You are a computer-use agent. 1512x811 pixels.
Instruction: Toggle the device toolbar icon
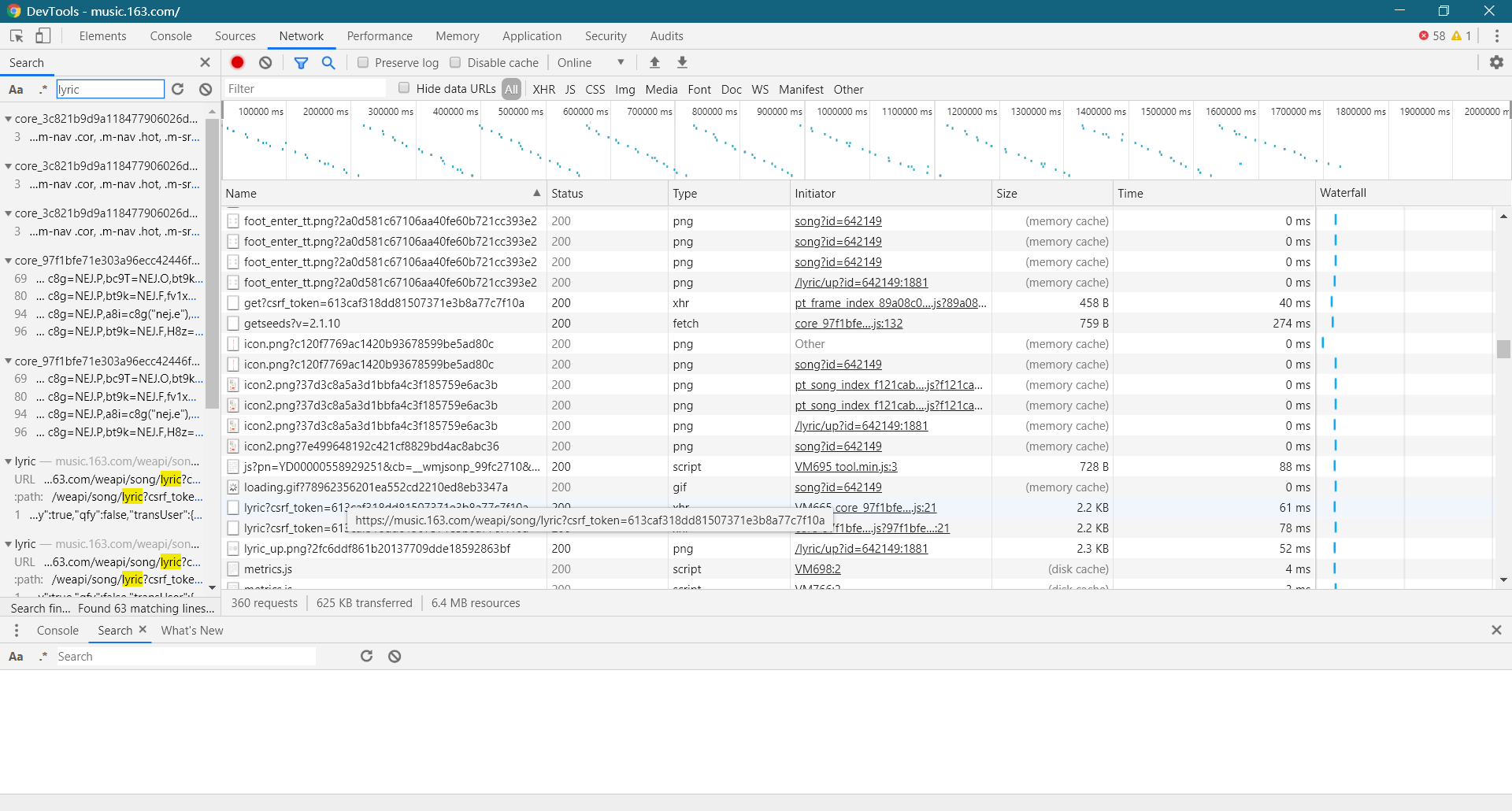(43, 36)
